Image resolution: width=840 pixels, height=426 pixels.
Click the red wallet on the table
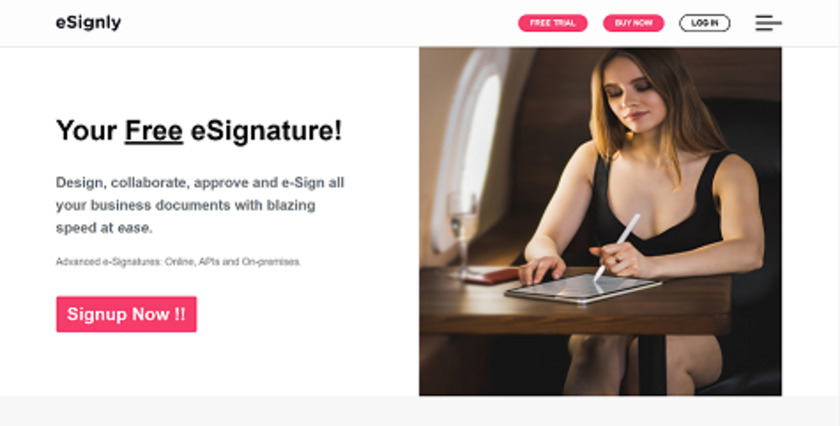click(490, 275)
